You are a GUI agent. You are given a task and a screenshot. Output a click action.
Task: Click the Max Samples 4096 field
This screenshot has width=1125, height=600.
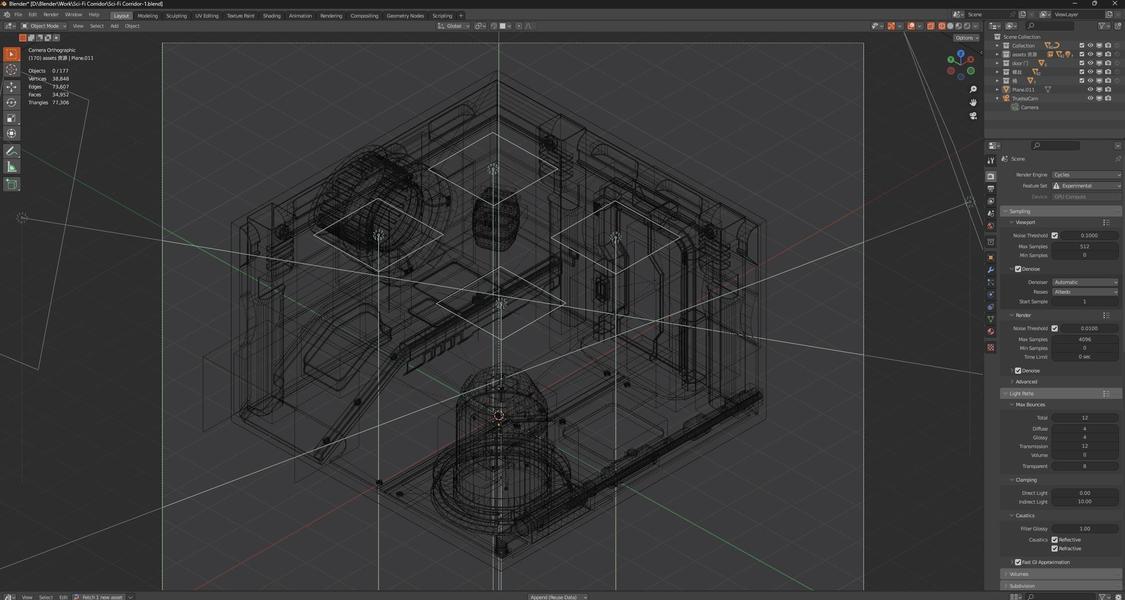pos(1084,339)
